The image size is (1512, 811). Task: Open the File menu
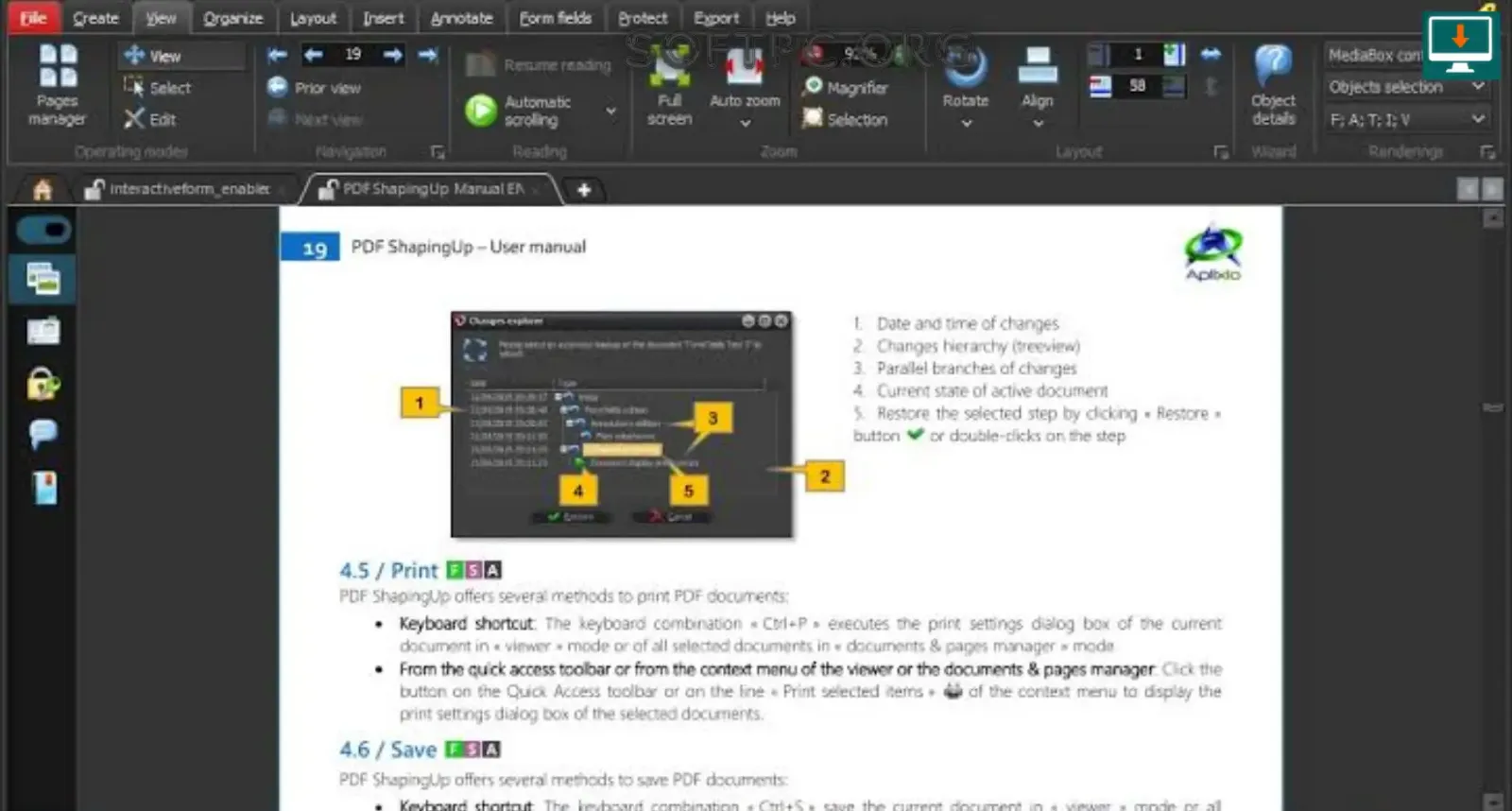[x=34, y=18]
